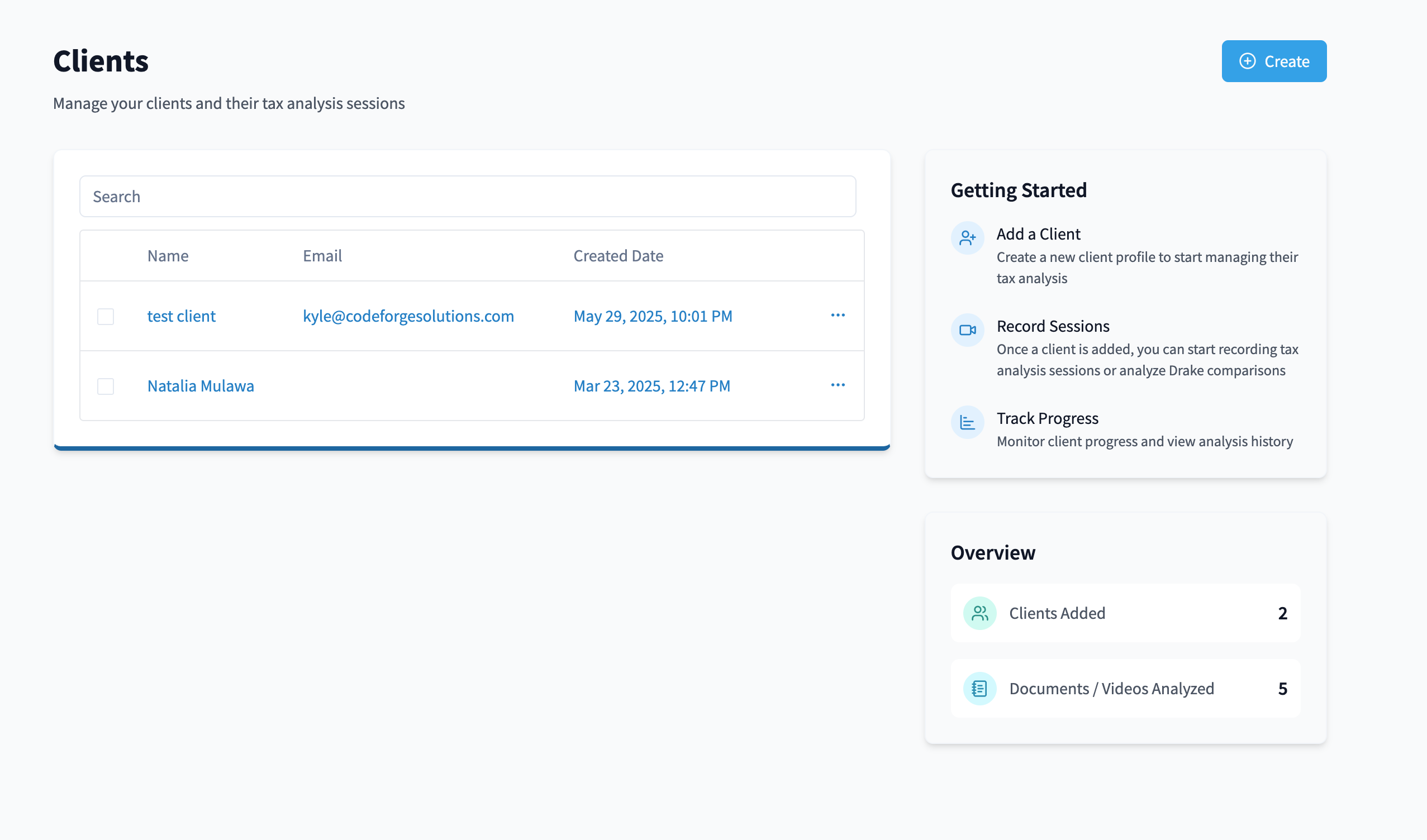This screenshot has width=1427, height=840.
Task: Click the May 29, 2025 created date
Action: pos(653,316)
